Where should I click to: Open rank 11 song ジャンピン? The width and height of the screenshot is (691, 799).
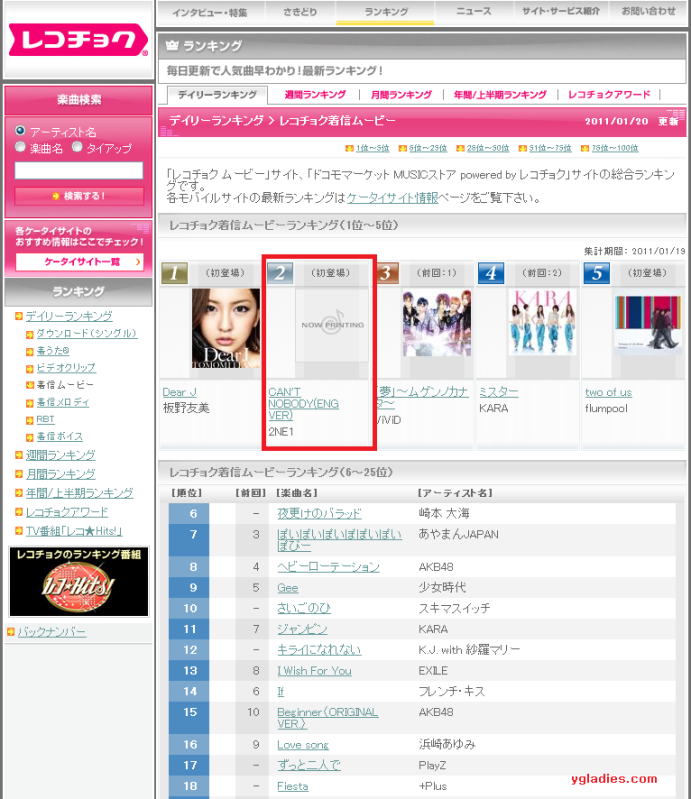[x=302, y=629]
